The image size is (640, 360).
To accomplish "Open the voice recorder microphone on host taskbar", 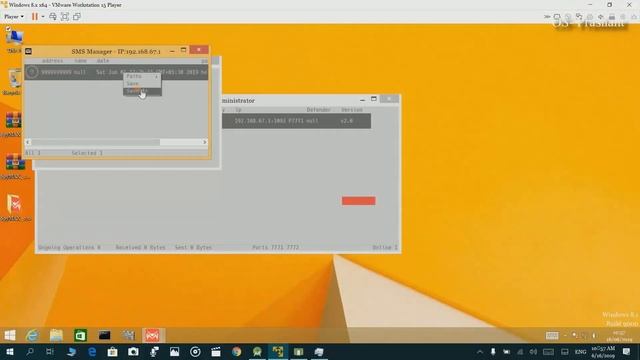I will click(x=154, y=352).
